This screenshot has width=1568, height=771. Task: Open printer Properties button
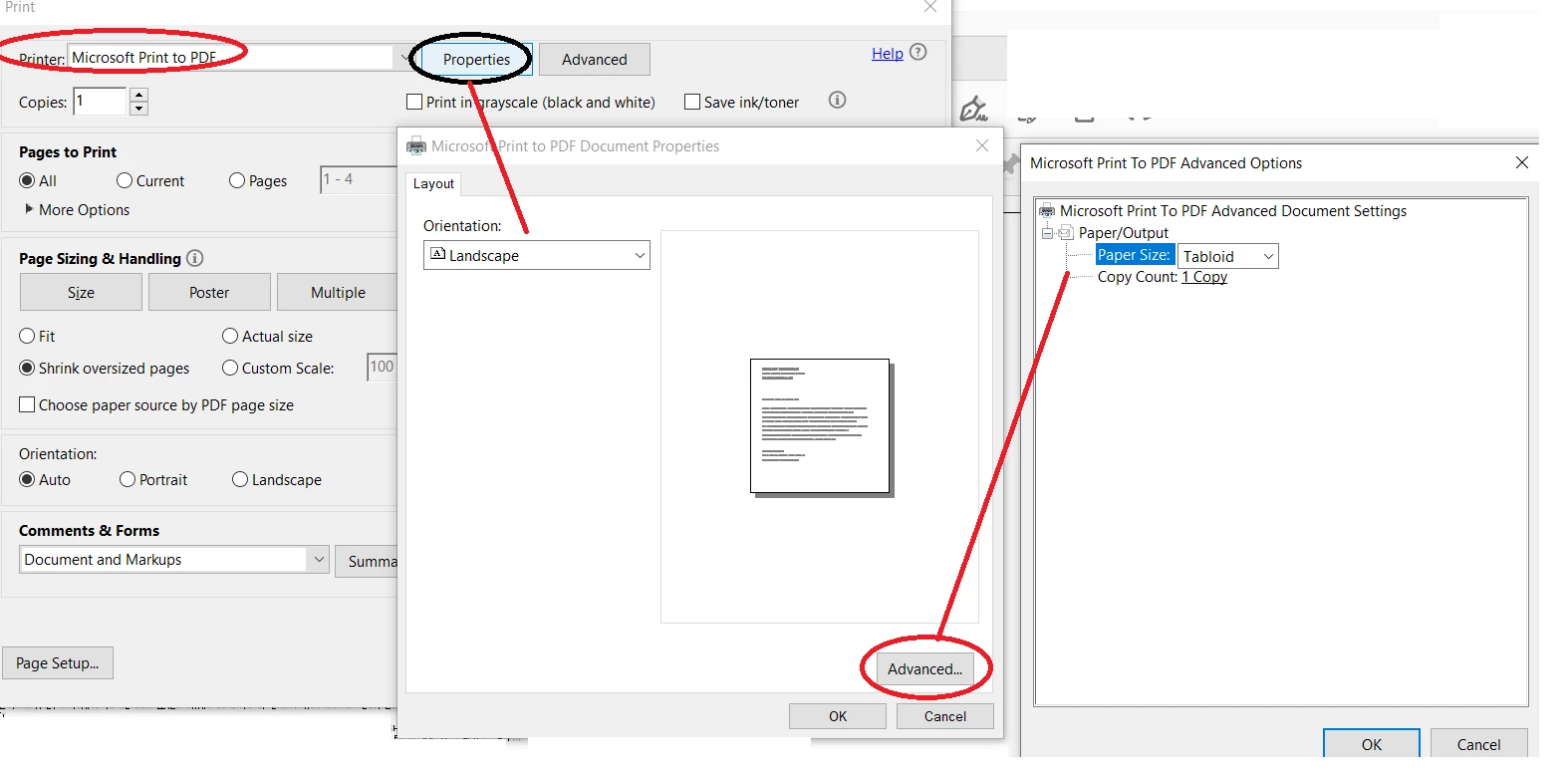(x=476, y=59)
